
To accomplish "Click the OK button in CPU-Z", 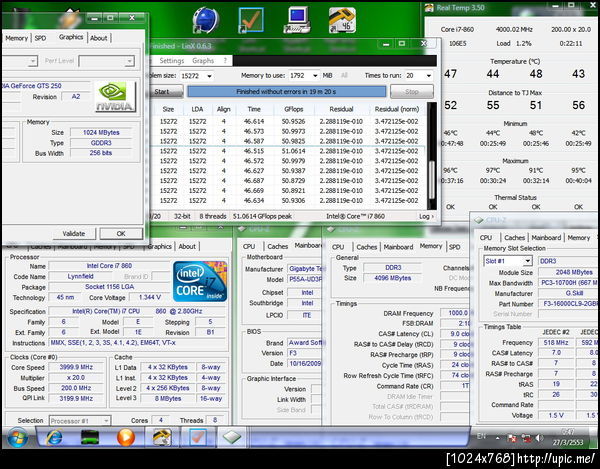I will click(x=121, y=234).
